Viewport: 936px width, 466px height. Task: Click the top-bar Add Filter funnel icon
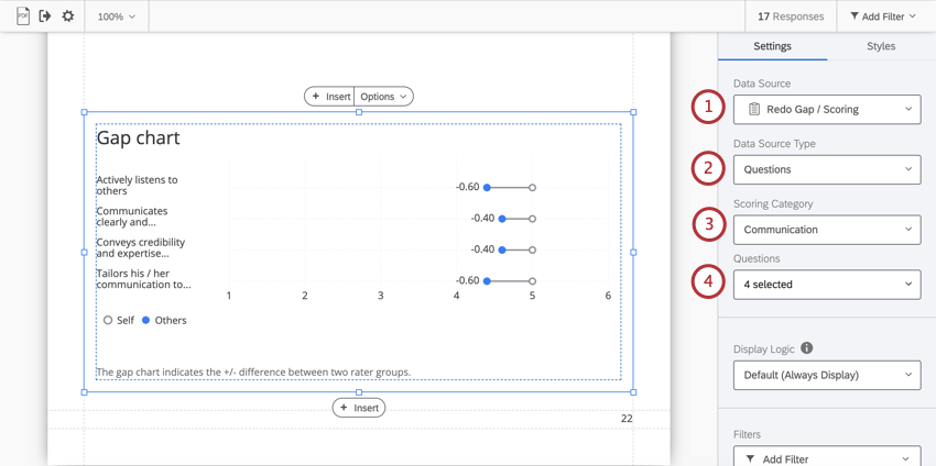854,16
